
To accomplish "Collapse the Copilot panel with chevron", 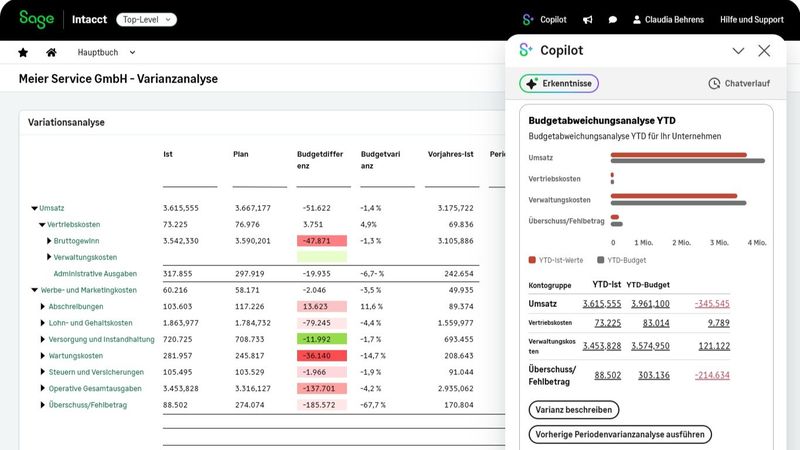I will pyautogui.click(x=738, y=51).
